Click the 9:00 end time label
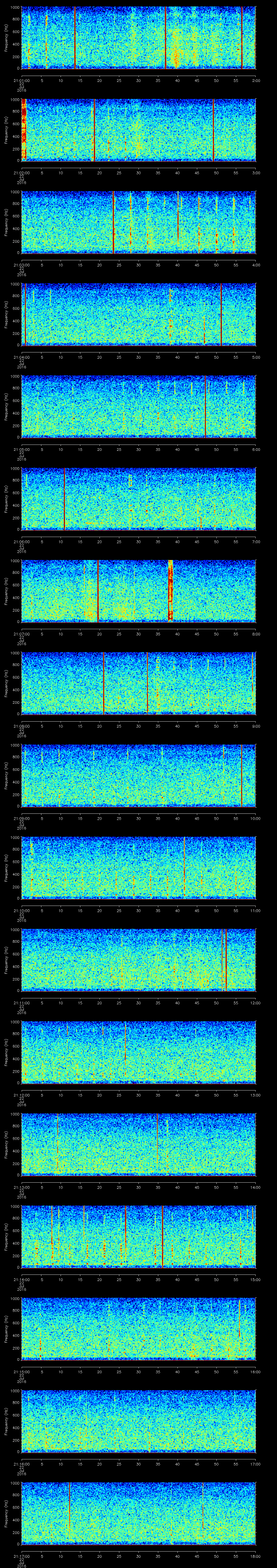The width and height of the screenshot is (277, 1568). (x=256, y=726)
